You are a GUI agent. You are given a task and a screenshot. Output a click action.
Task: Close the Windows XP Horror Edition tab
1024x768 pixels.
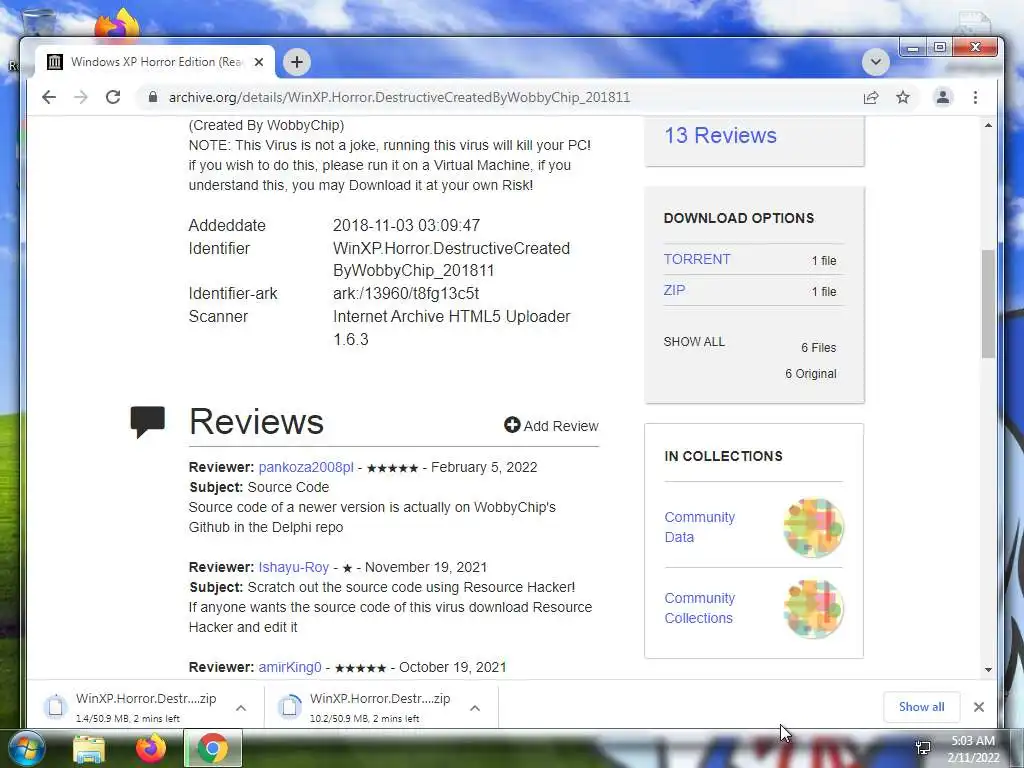[x=259, y=62]
